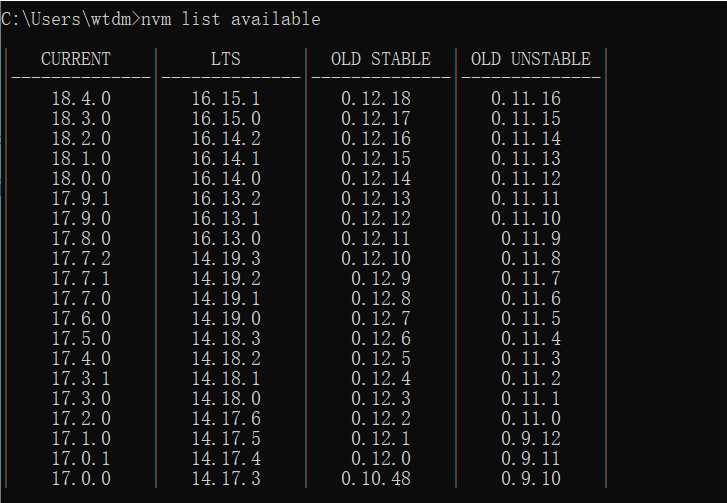
Task: Select the OLD UNSTABLE column header
Action: 531,59
